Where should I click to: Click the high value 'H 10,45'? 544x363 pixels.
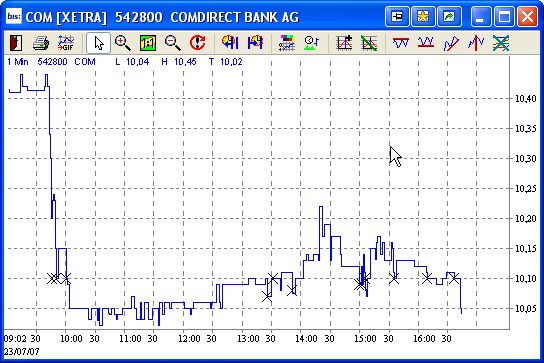pos(179,62)
